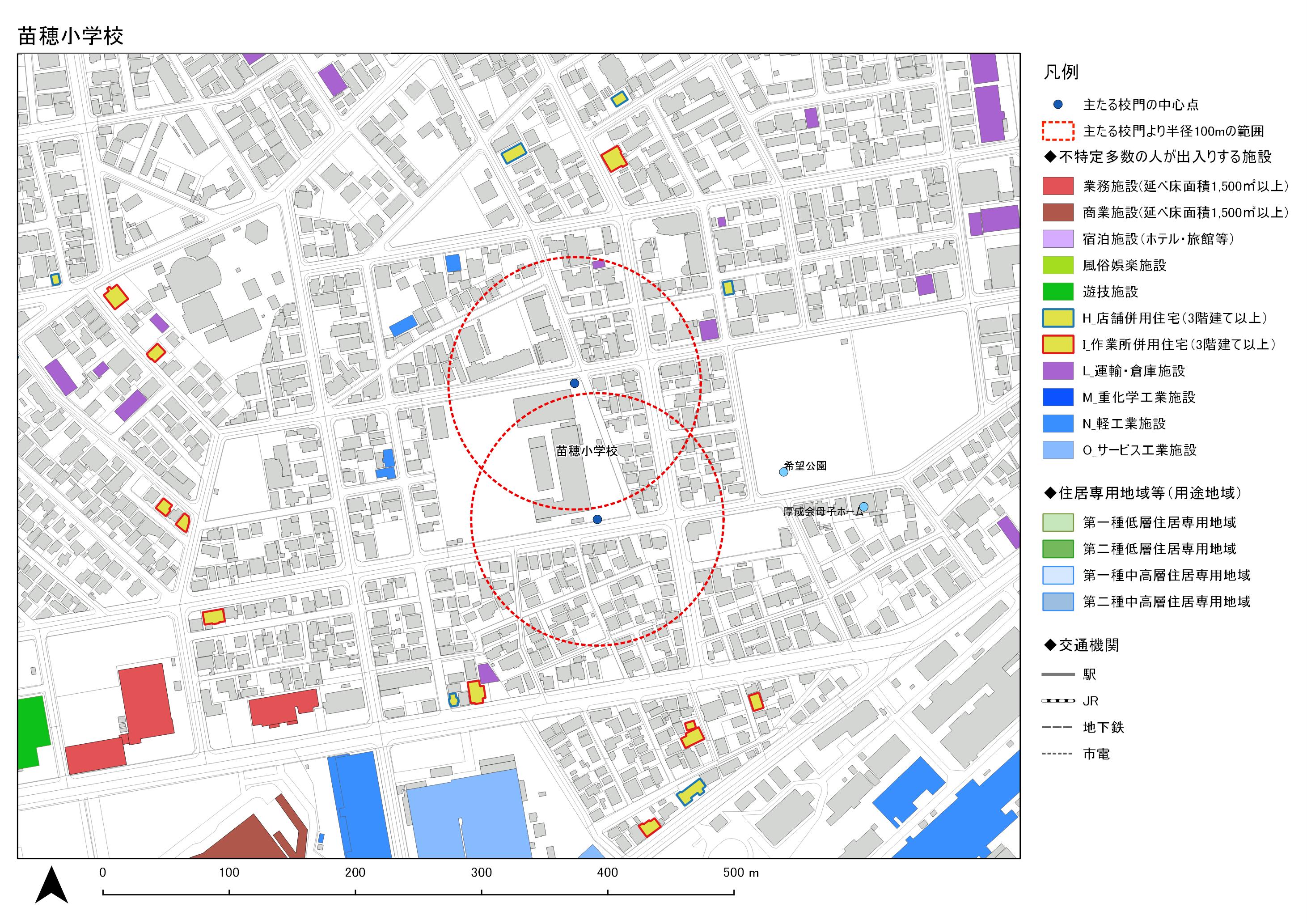The height and width of the screenshot is (924, 1307).
Task: Click the purple L_運輸・倉庫施設 legend swatch
Action: pyautogui.click(x=1058, y=371)
